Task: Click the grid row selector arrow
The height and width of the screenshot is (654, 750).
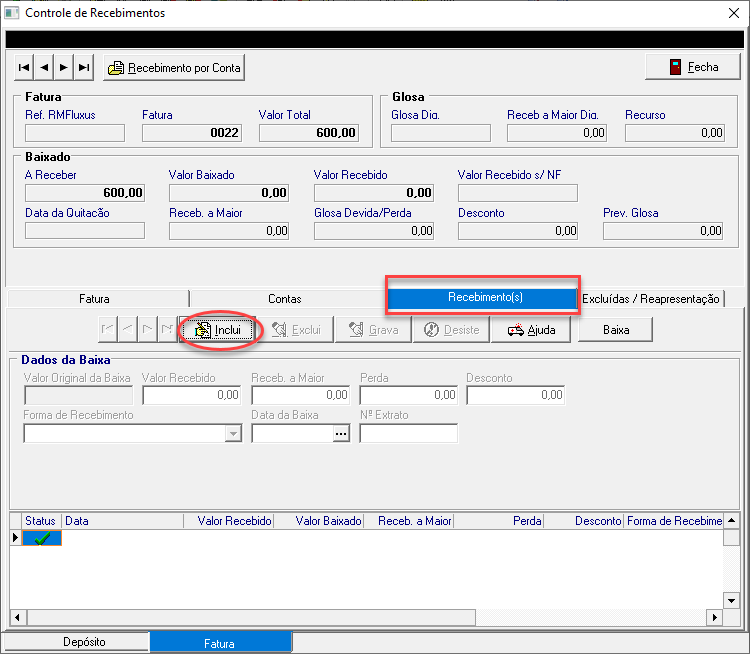Action: [15, 538]
